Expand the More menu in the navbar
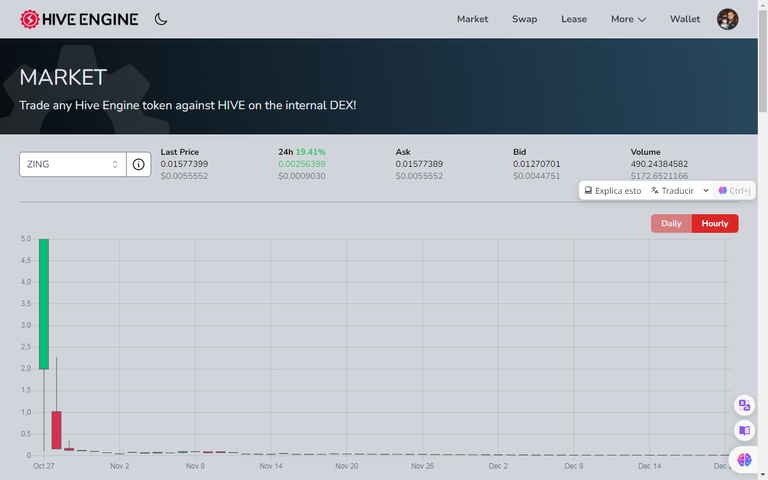The image size is (768, 480). [628, 19]
